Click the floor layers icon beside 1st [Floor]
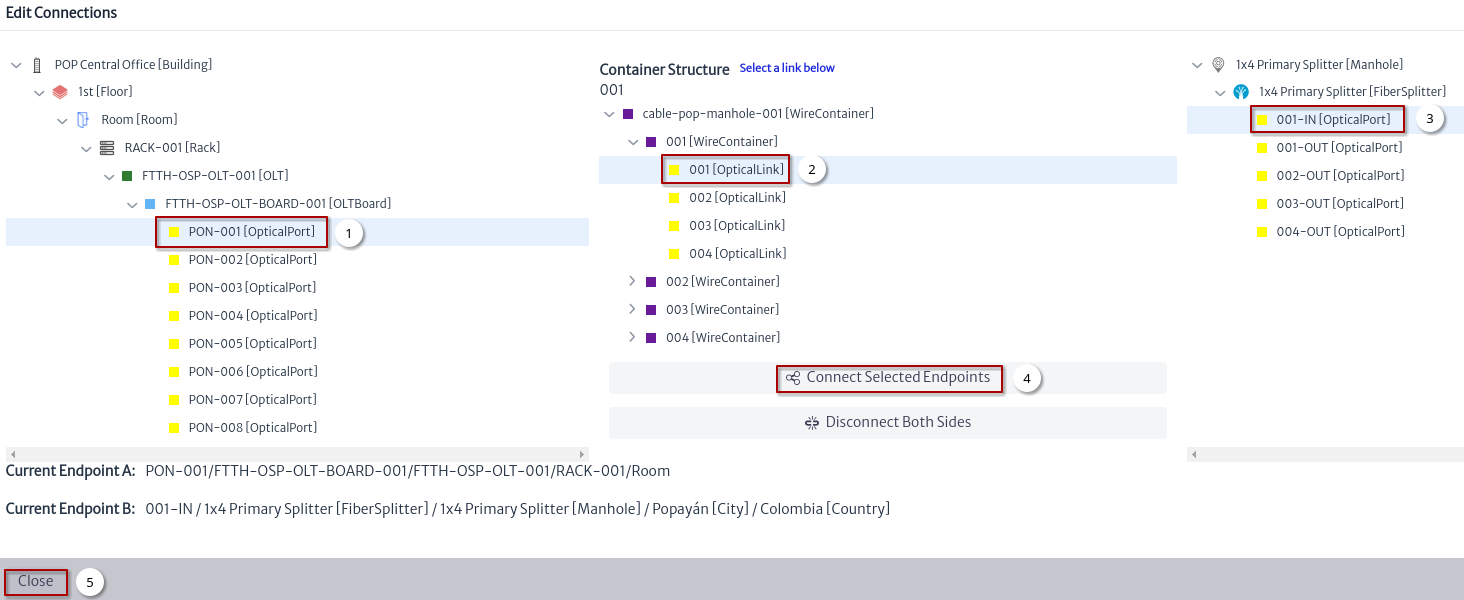 pyautogui.click(x=60, y=92)
